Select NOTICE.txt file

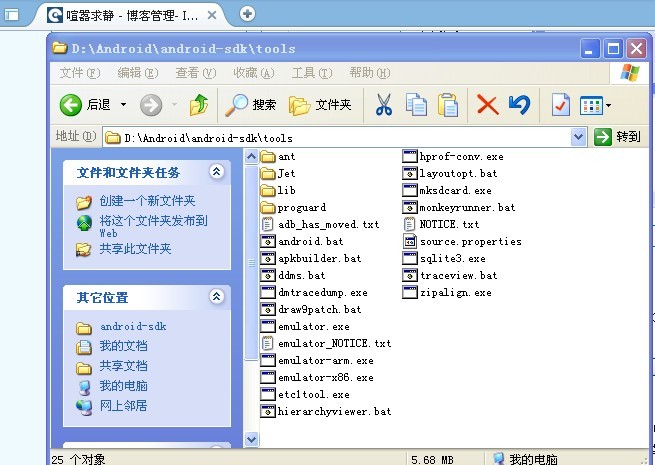pos(441,225)
